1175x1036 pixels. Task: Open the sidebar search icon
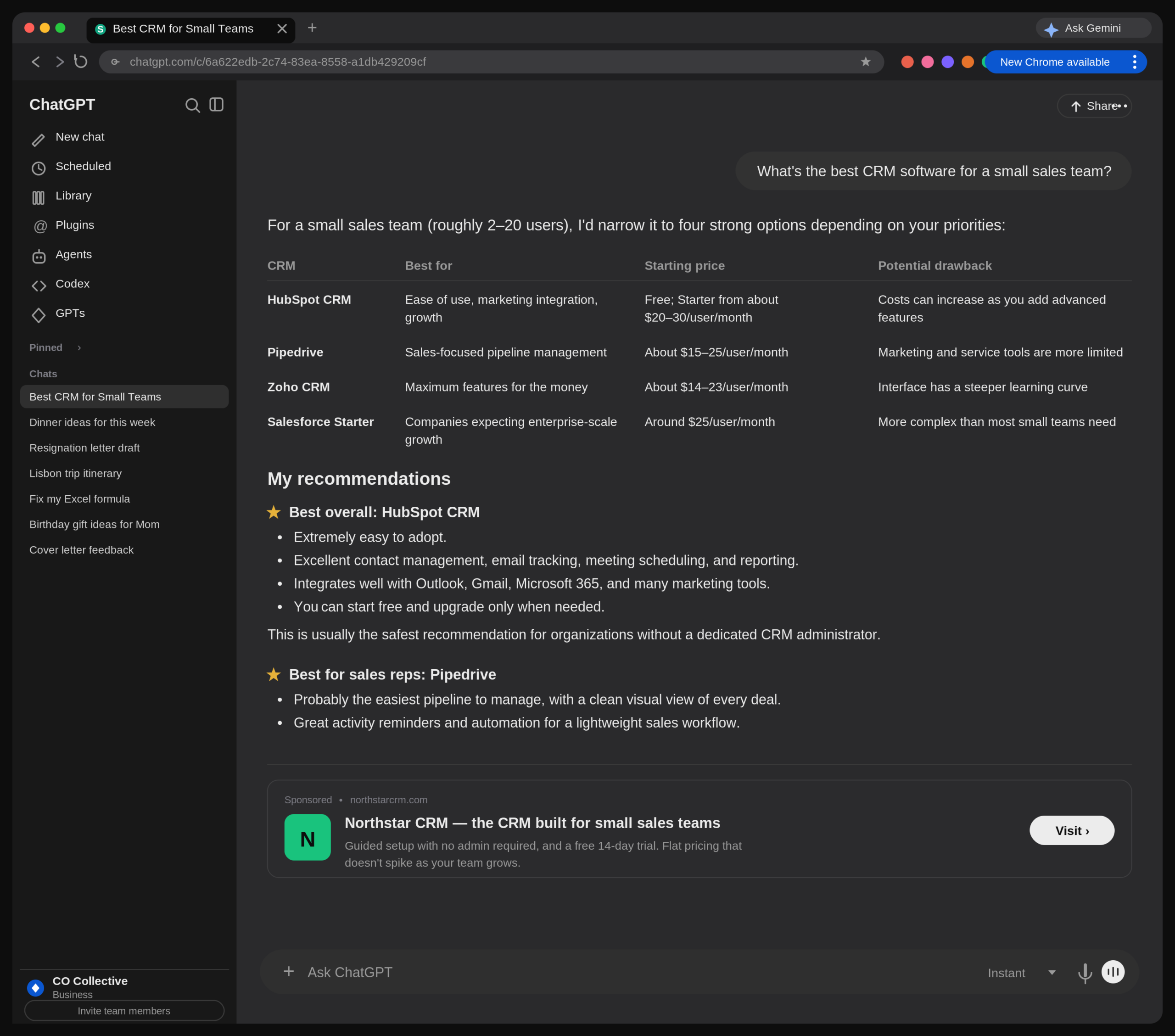click(x=192, y=105)
